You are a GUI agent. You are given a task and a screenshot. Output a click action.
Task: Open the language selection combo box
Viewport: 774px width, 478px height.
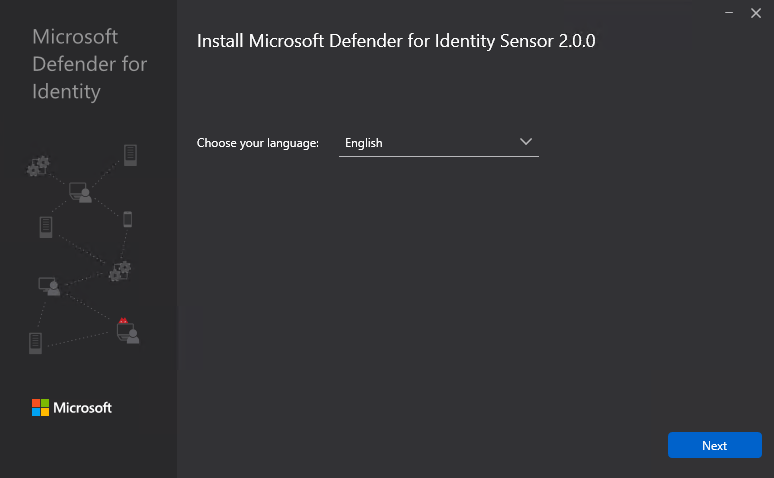[438, 143]
